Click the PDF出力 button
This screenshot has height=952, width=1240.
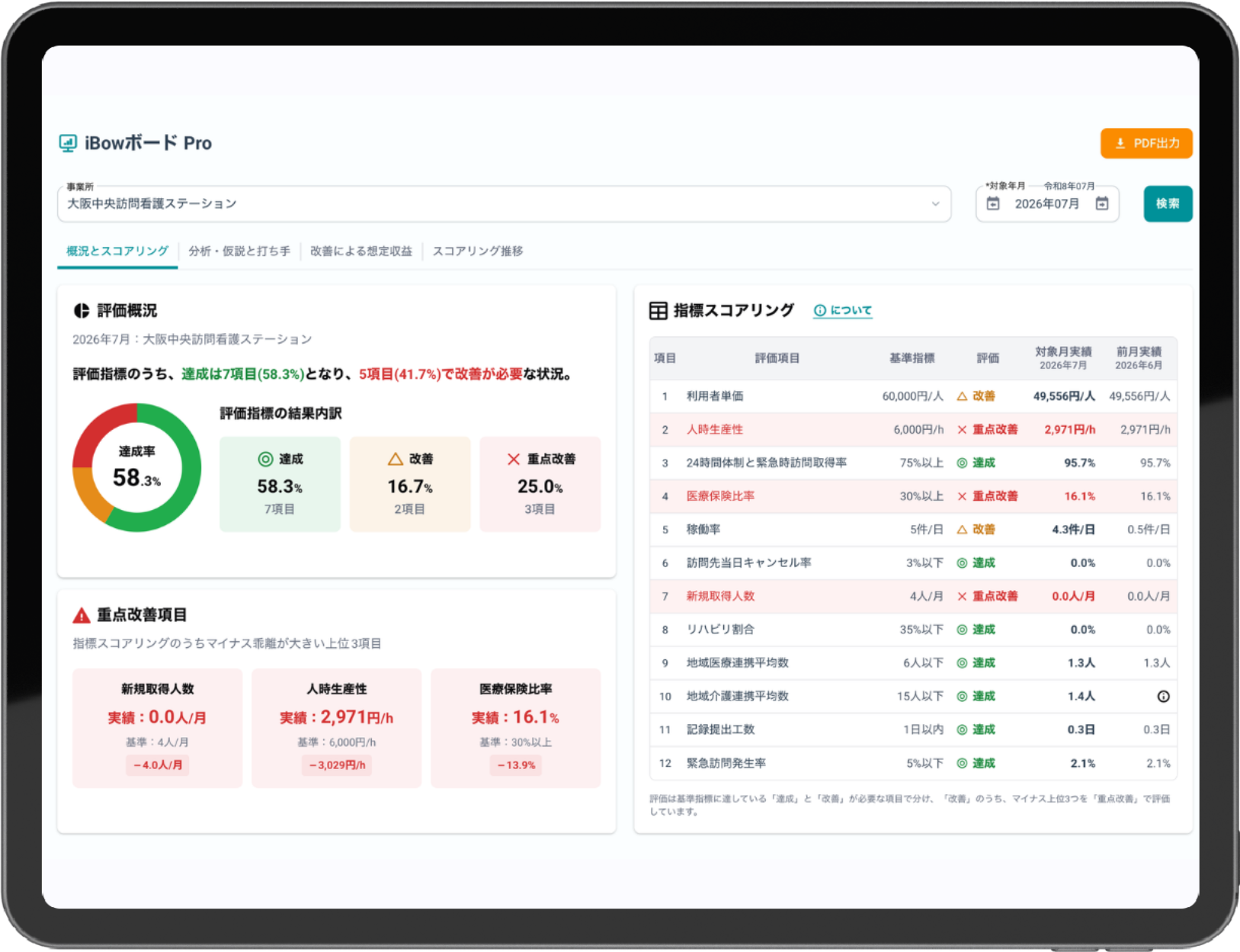point(1146,143)
